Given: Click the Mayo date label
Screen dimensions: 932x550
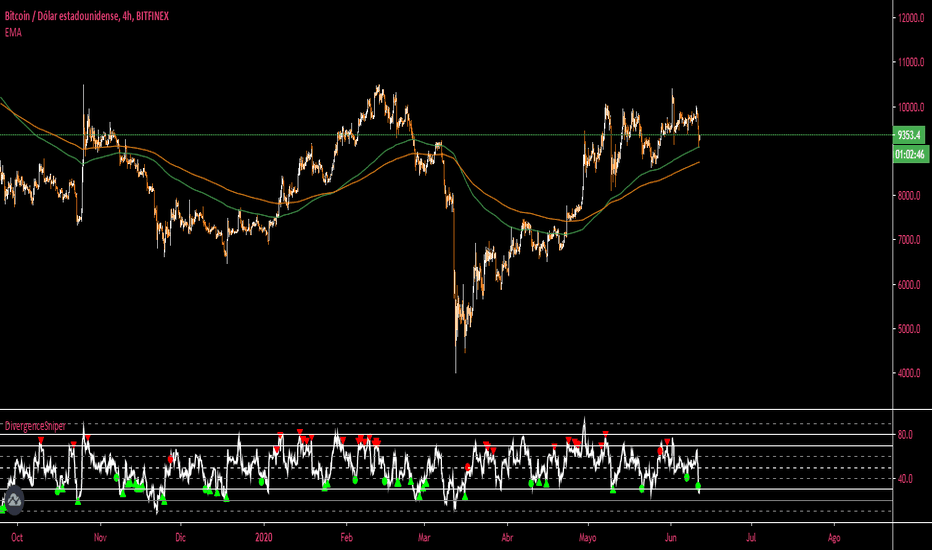Looking at the screenshot, I should [587, 538].
